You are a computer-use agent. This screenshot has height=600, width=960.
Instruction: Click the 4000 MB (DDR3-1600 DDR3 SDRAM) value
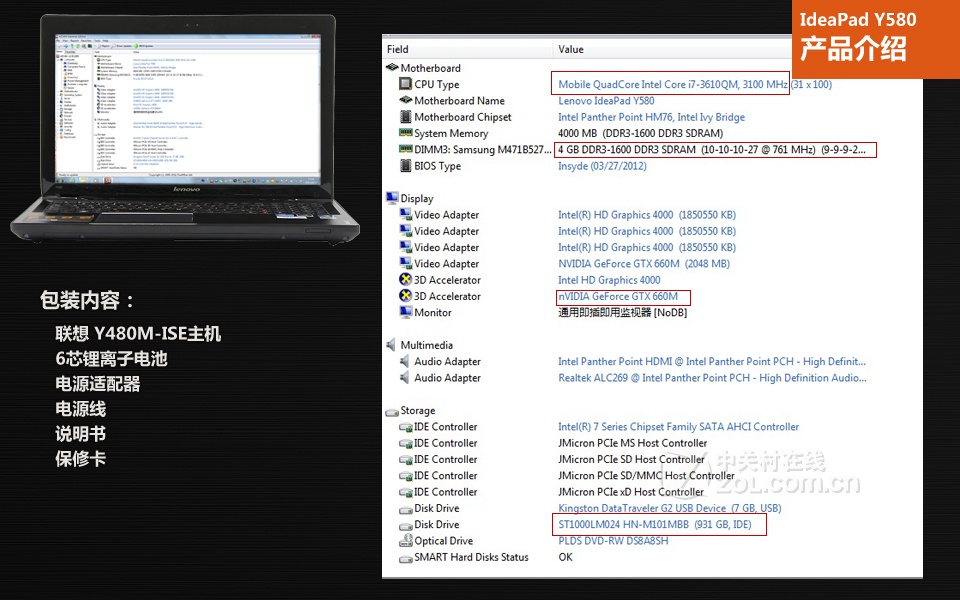pyautogui.click(x=640, y=133)
